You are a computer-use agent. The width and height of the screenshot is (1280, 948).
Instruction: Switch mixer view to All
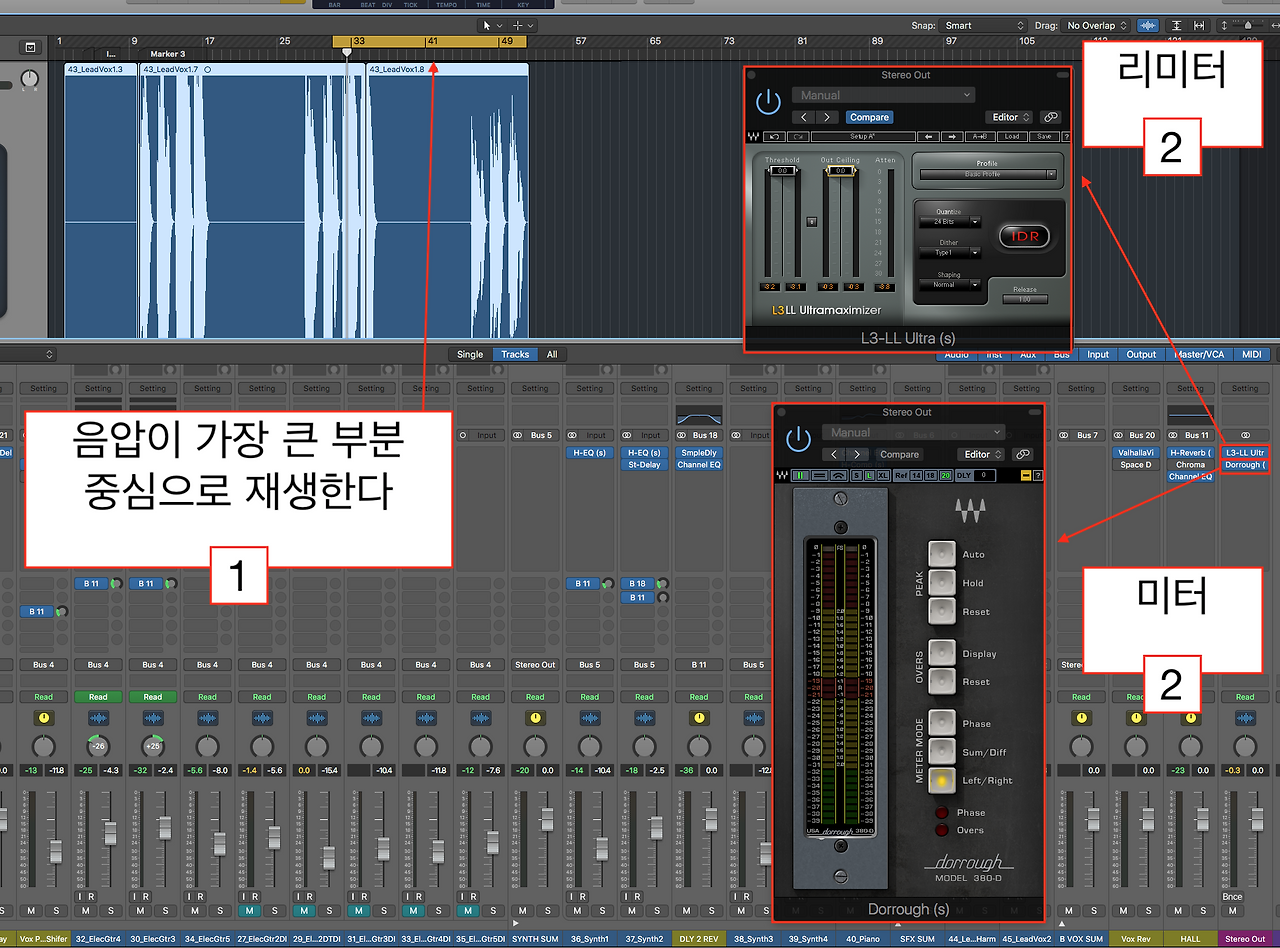pyautogui.click(x=551, y=354)
